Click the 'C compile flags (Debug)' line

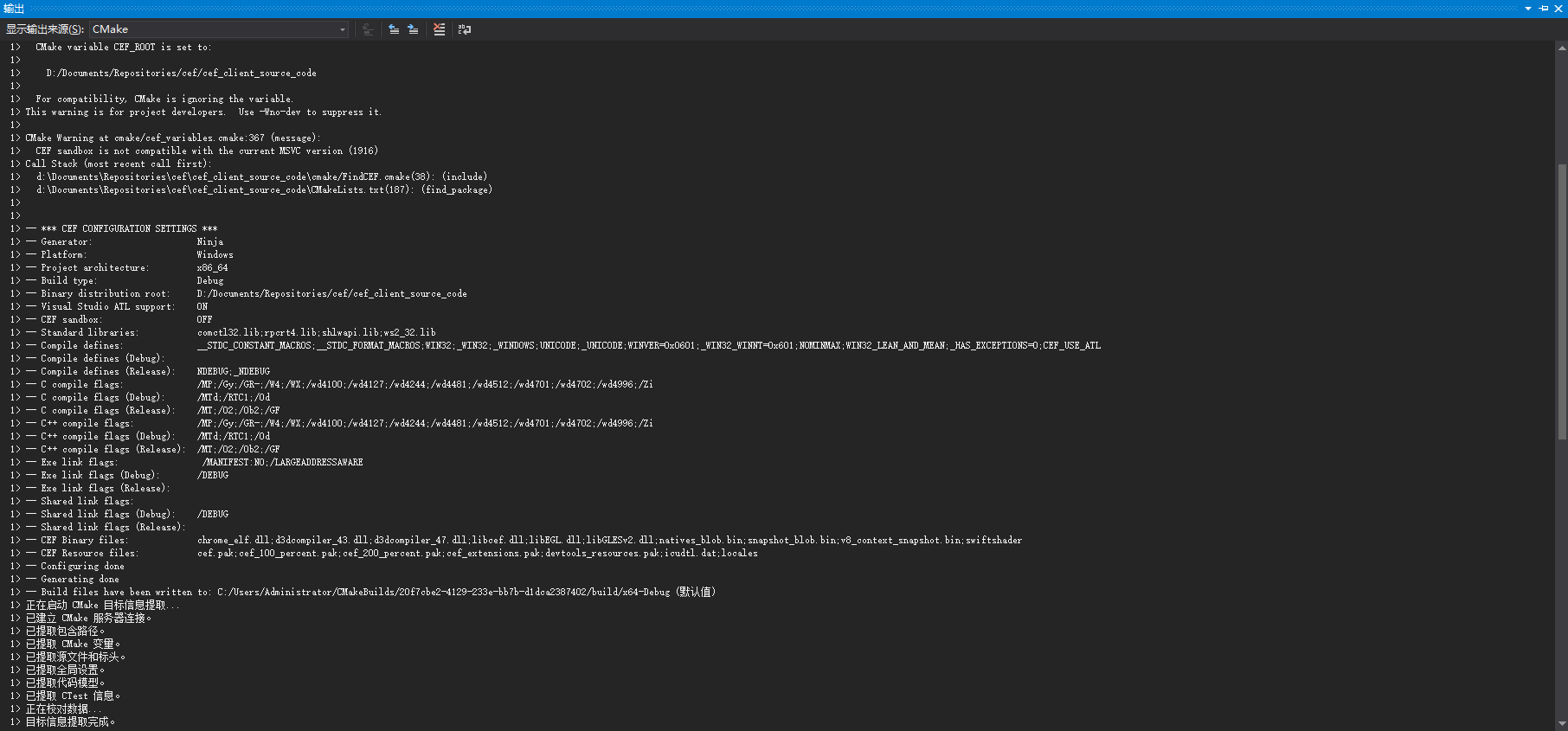(x=148, y=398)
